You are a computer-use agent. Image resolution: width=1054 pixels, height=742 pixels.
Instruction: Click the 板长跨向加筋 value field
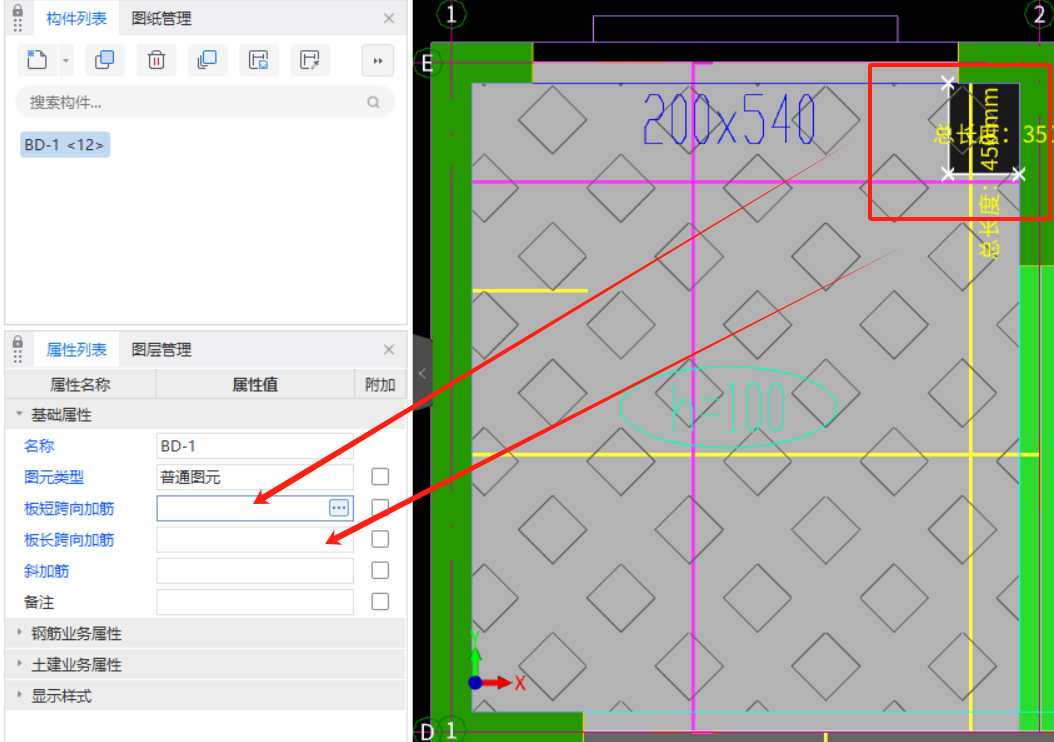coord(255,539)
